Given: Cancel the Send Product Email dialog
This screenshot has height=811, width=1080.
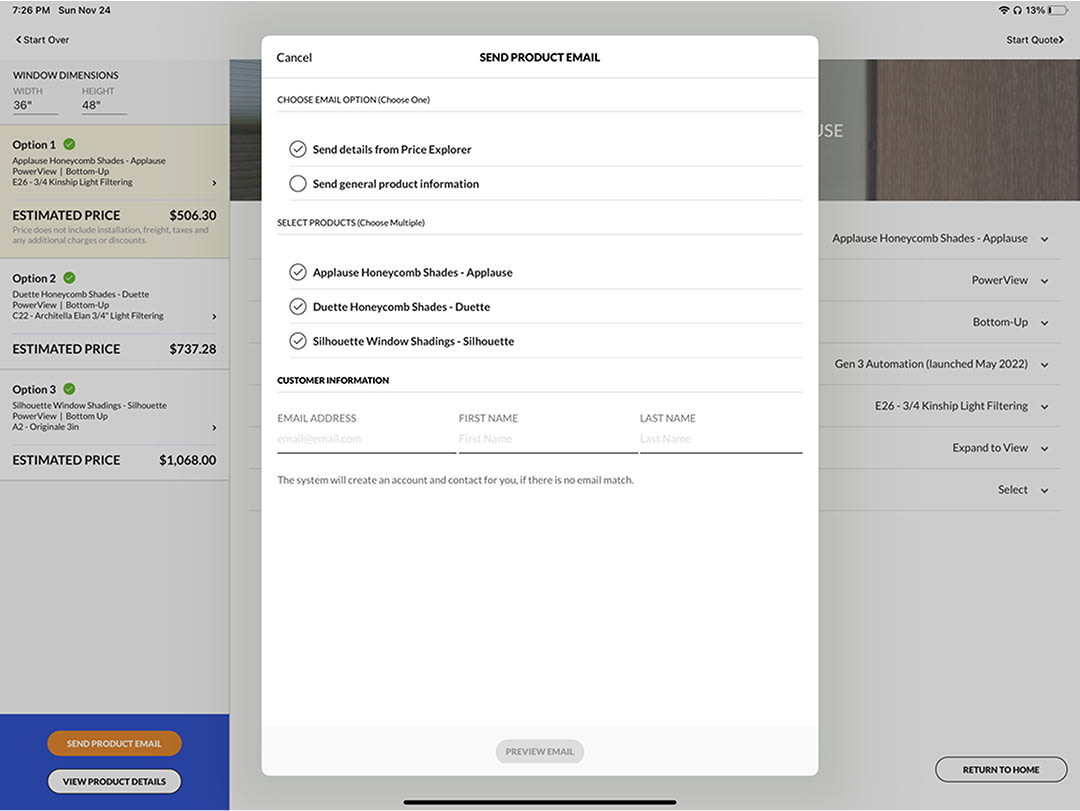Looking at the screenshot, I should tap(294, 58).
